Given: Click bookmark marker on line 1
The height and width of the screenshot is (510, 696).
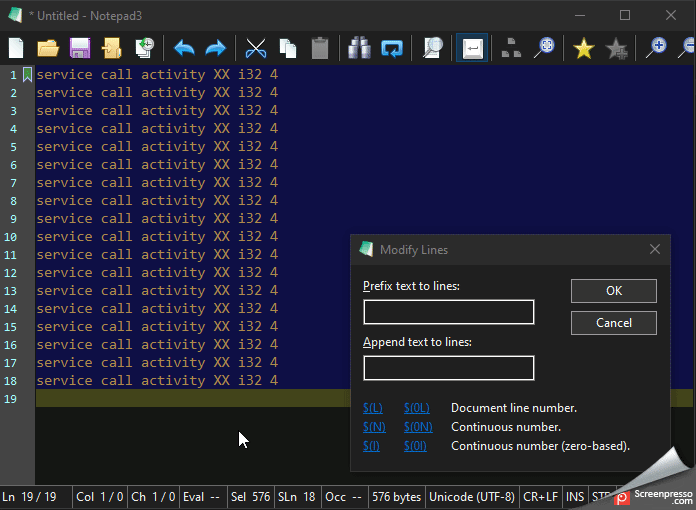Looking at the screenshot, I should (28, 74).
